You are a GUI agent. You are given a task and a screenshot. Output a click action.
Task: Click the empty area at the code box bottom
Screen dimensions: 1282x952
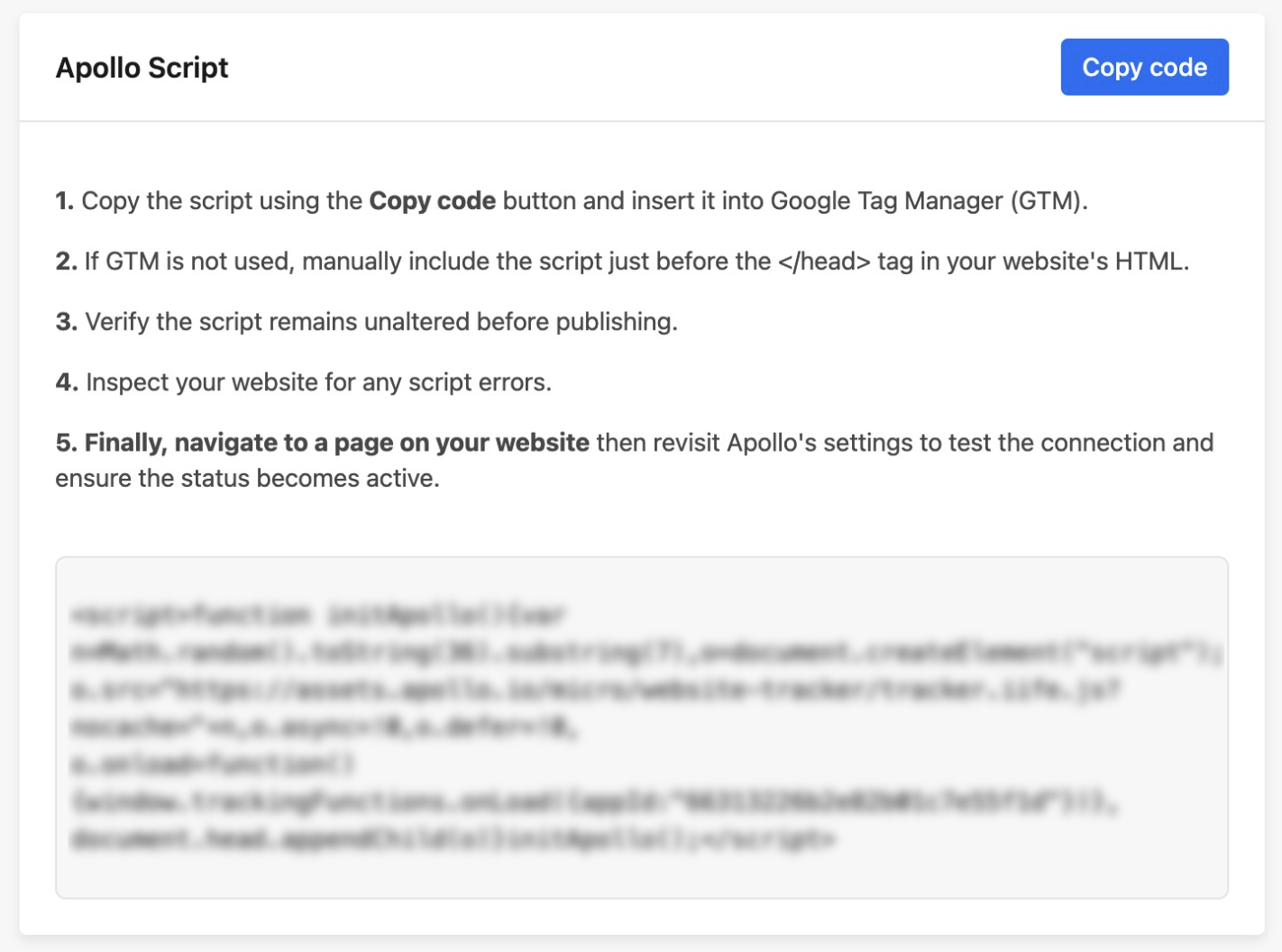point(641,876)
